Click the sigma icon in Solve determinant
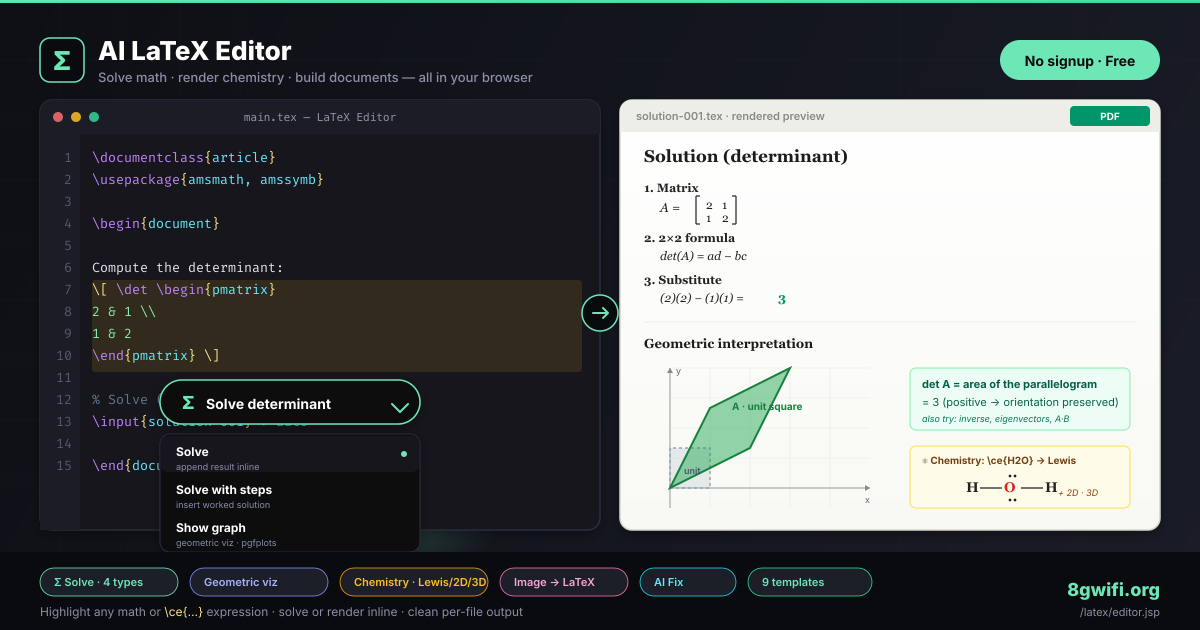Image resolution: width=1200 pixels, height=630 pixels. [188, 403]
